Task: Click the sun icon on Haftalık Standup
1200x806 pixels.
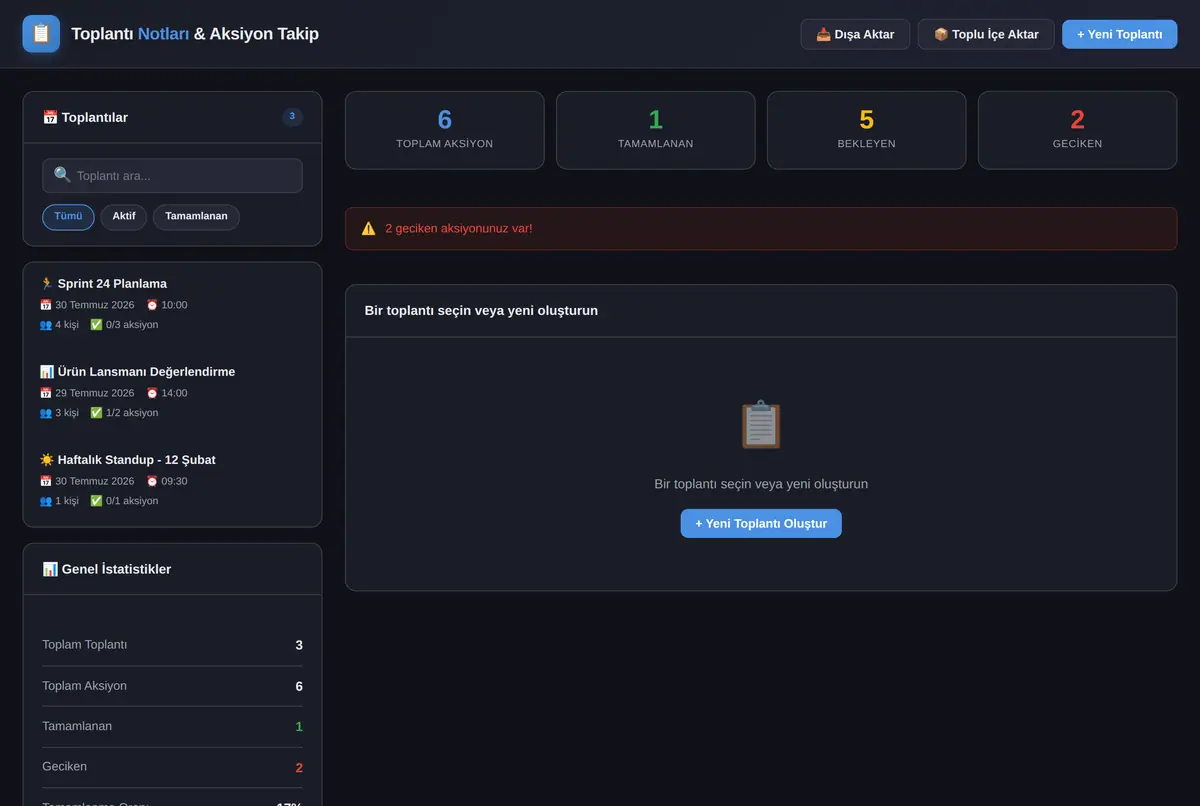Action: pos(46,460)
